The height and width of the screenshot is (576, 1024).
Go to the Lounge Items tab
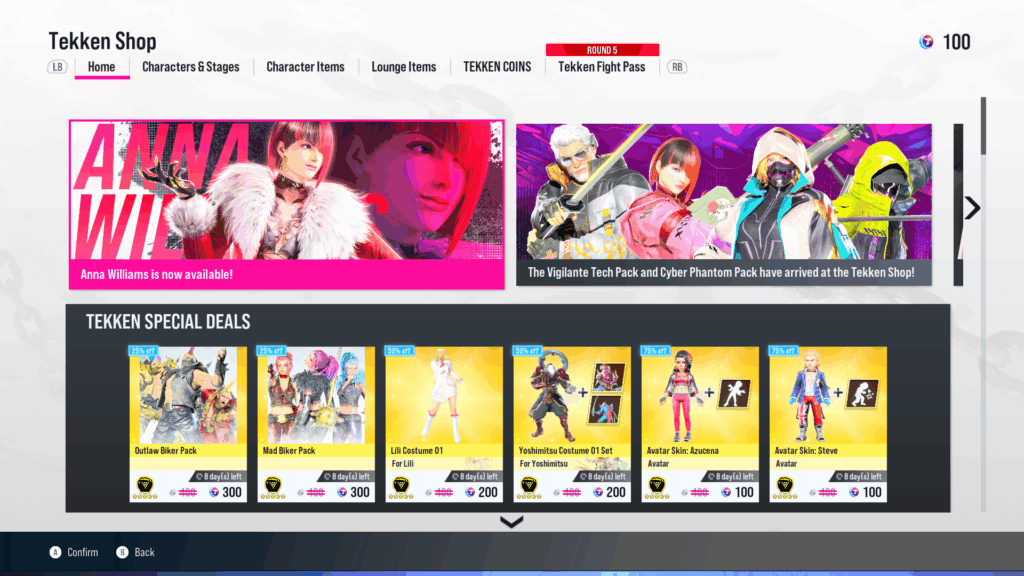pos(404,67)
